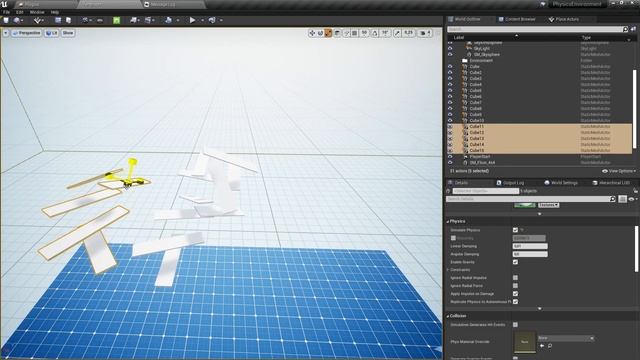Image resolution: width=640 pixels, height=360 pixels.
Task: Collapse the Physics section
Action: (x=448, y=221)
